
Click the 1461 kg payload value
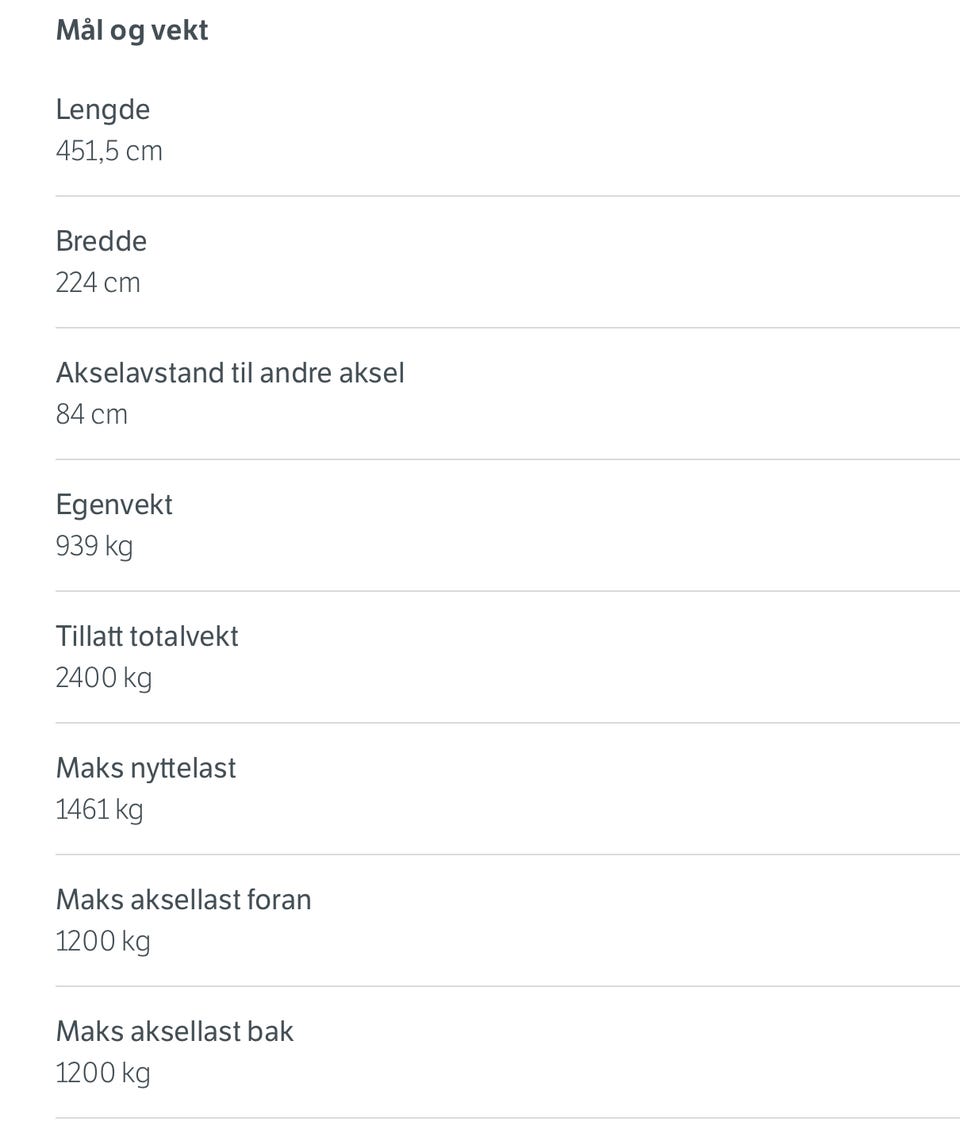point(100,810)
